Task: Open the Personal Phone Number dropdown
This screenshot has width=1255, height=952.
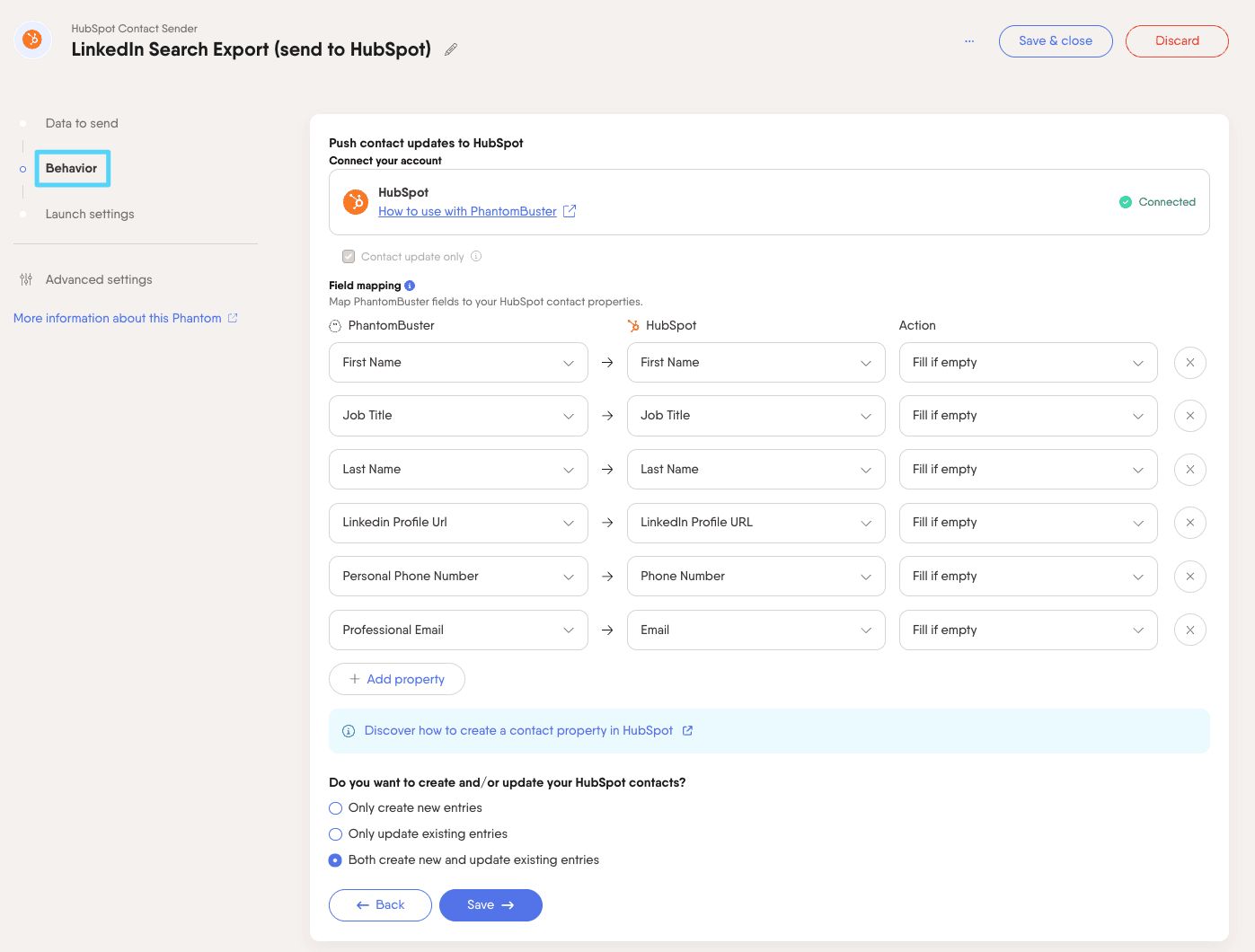Action: click(458, 577)
